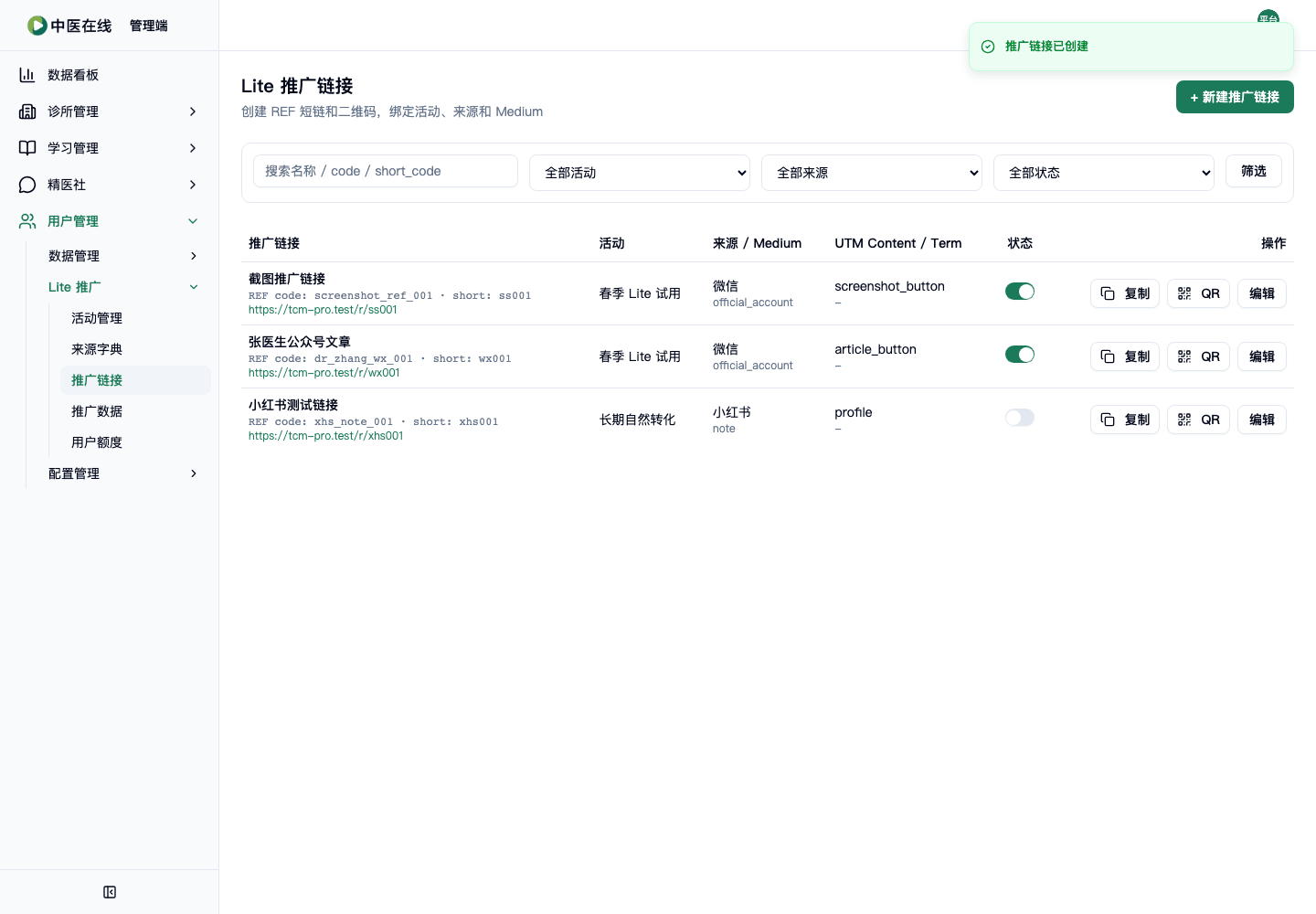Open link https://tcm-pro.test/r/wx001
Image resolution: width=1316 pixels, height=914 pixels.
coord(324,373)
